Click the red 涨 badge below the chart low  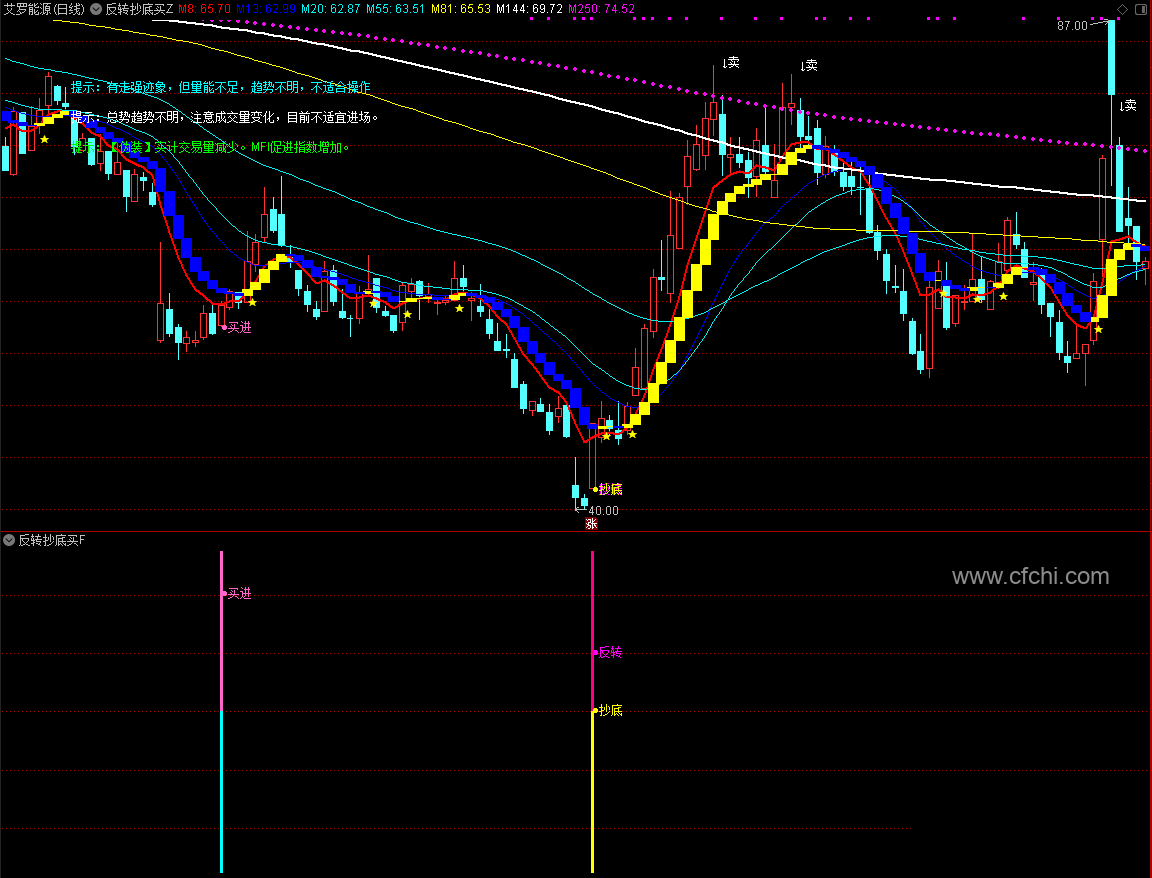pyautogui.click(x=591, y=524)
